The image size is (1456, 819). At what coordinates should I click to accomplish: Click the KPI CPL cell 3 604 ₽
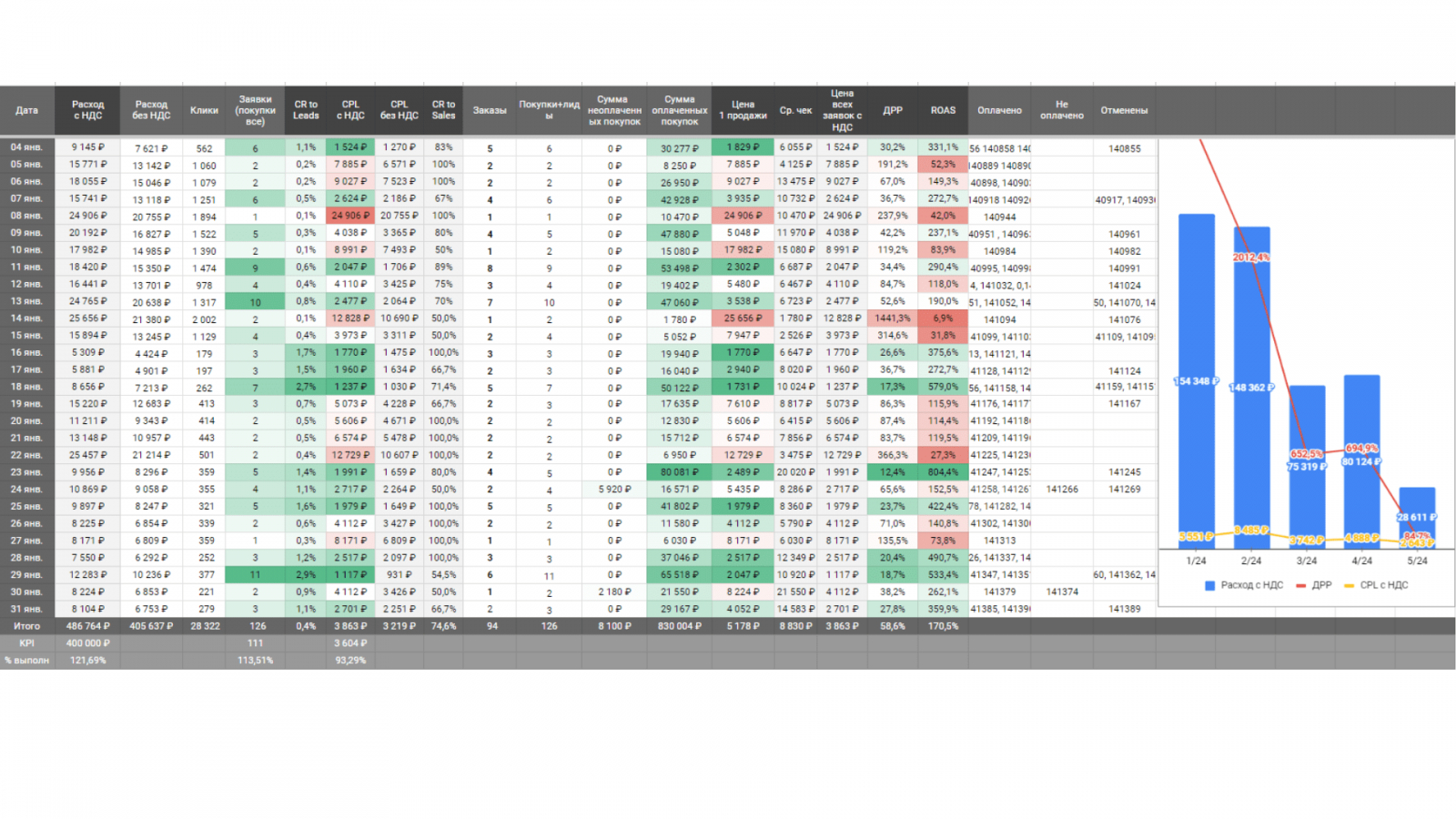point(350,643)
